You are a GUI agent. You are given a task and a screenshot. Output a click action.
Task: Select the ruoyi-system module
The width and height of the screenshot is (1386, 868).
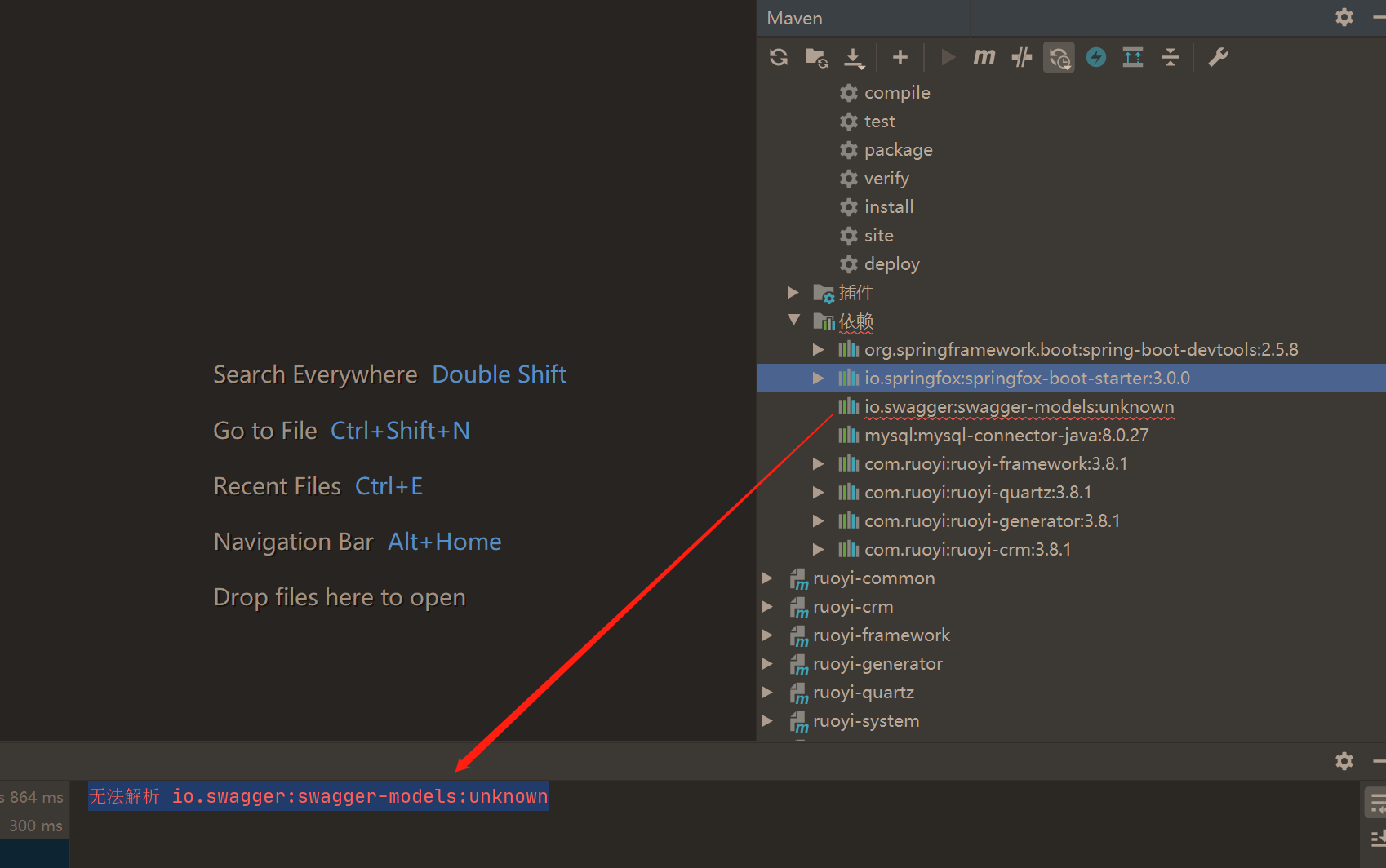[866, 720]
